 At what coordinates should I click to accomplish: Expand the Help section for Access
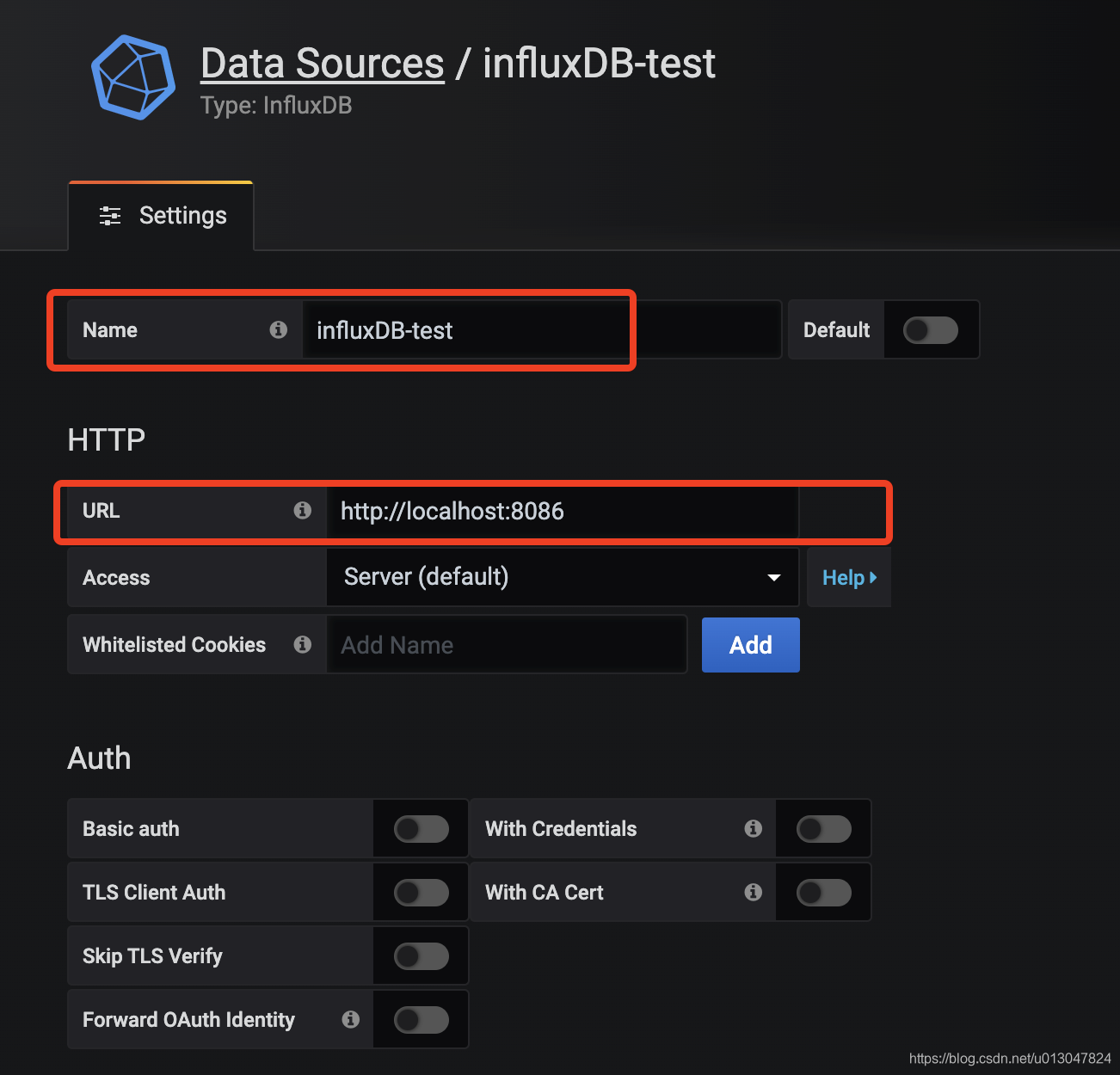coord(849,578)
